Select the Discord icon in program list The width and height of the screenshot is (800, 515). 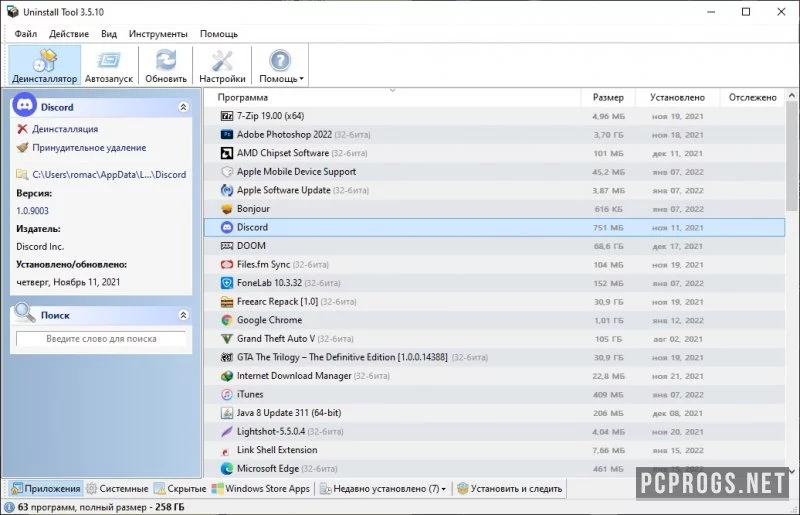coord(227,227)
